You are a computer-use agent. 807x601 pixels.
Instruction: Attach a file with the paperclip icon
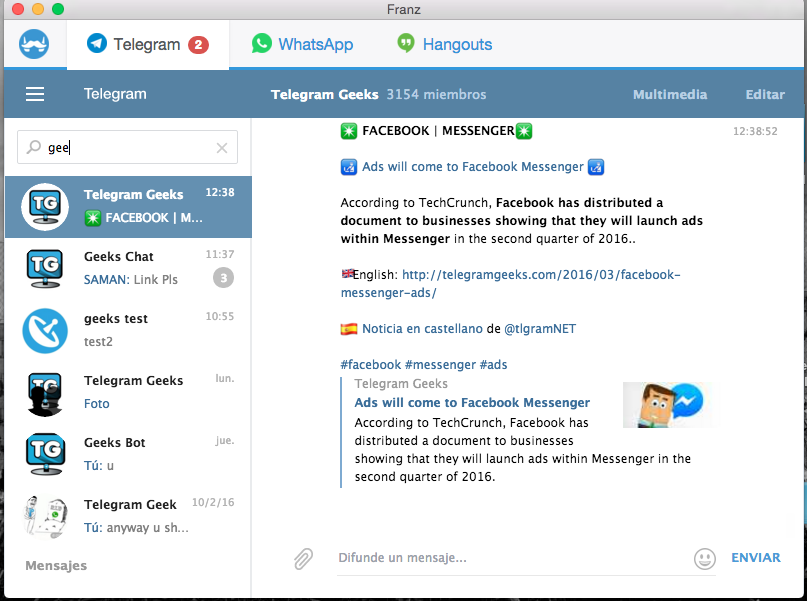(x=304, y=558)
